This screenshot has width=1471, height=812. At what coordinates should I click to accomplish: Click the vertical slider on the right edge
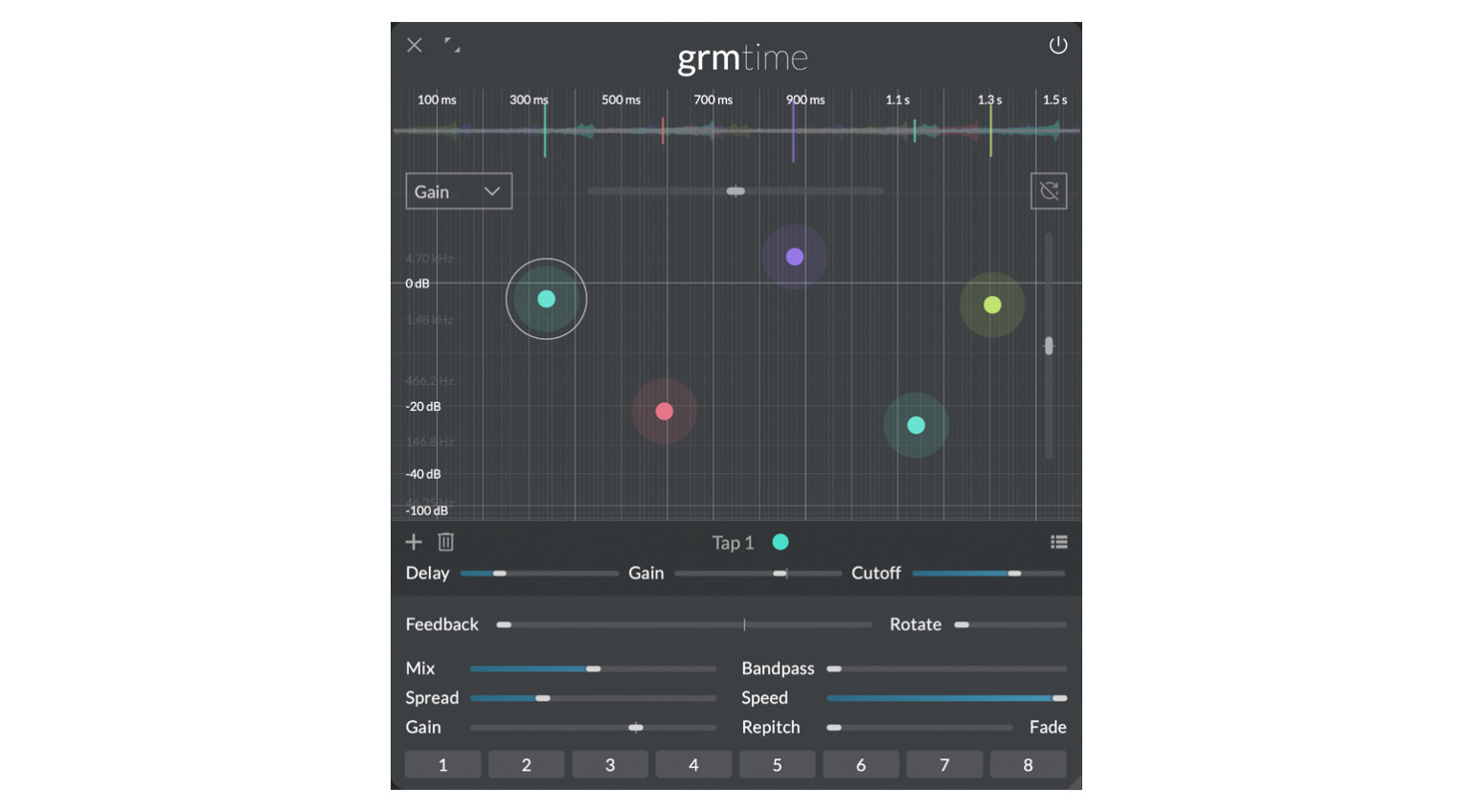tap(1049, 345)
